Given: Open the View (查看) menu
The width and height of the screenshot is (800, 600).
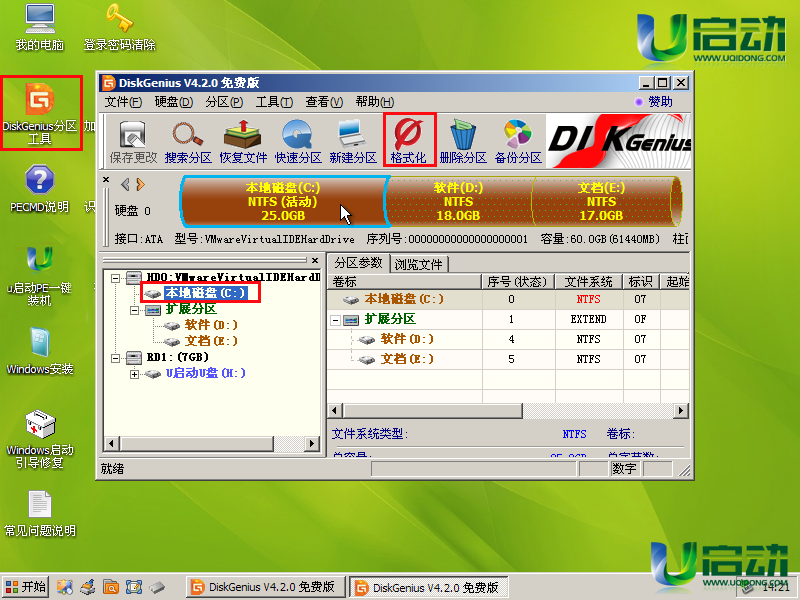Looking at the screenshot, I should 324,102.
